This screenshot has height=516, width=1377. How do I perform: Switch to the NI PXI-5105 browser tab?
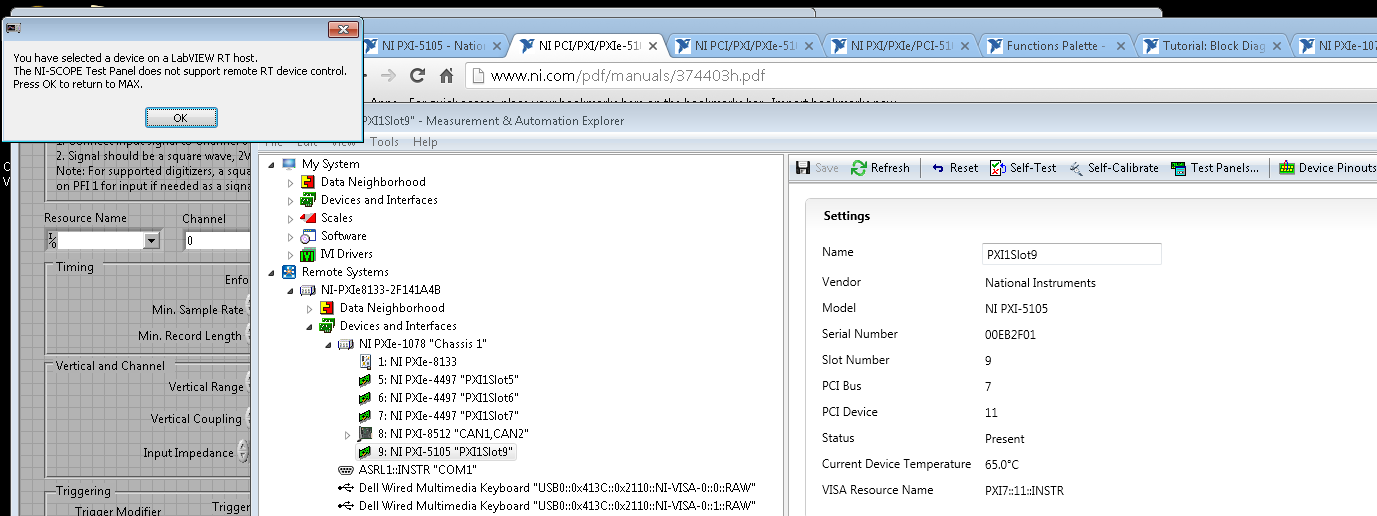436,46
